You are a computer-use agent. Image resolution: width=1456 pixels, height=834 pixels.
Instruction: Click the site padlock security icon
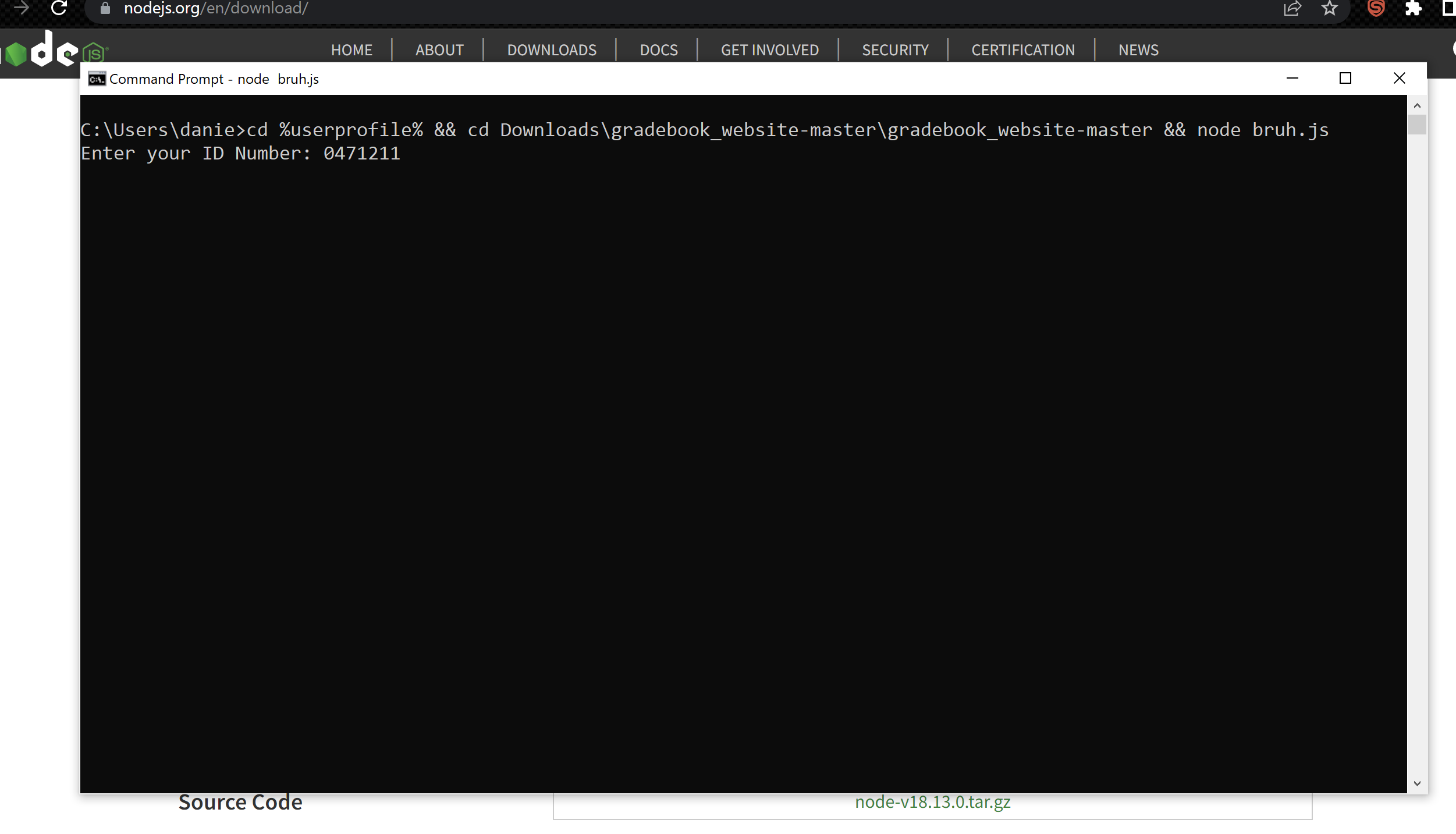click(105, 8)
